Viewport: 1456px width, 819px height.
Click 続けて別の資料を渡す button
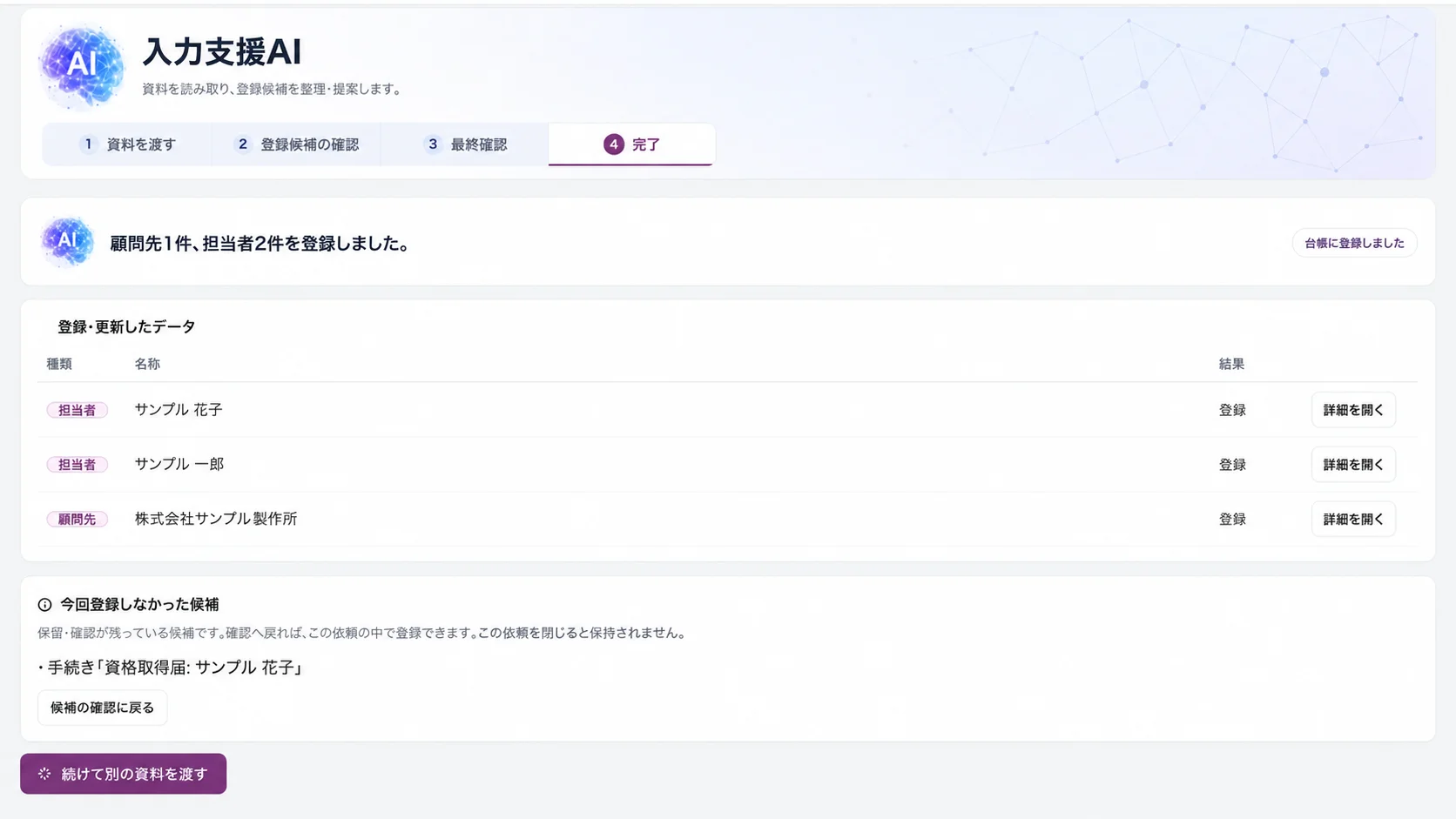point(123,774)
